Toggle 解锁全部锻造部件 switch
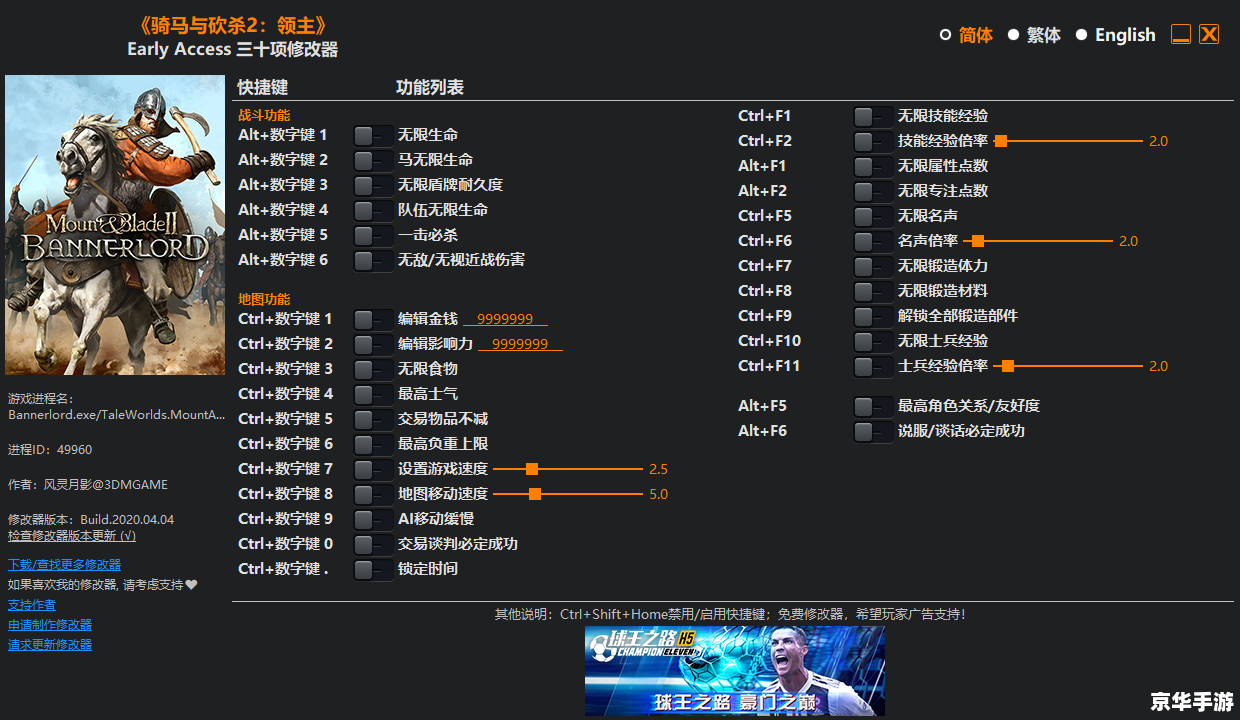 [x=873, y=316]
